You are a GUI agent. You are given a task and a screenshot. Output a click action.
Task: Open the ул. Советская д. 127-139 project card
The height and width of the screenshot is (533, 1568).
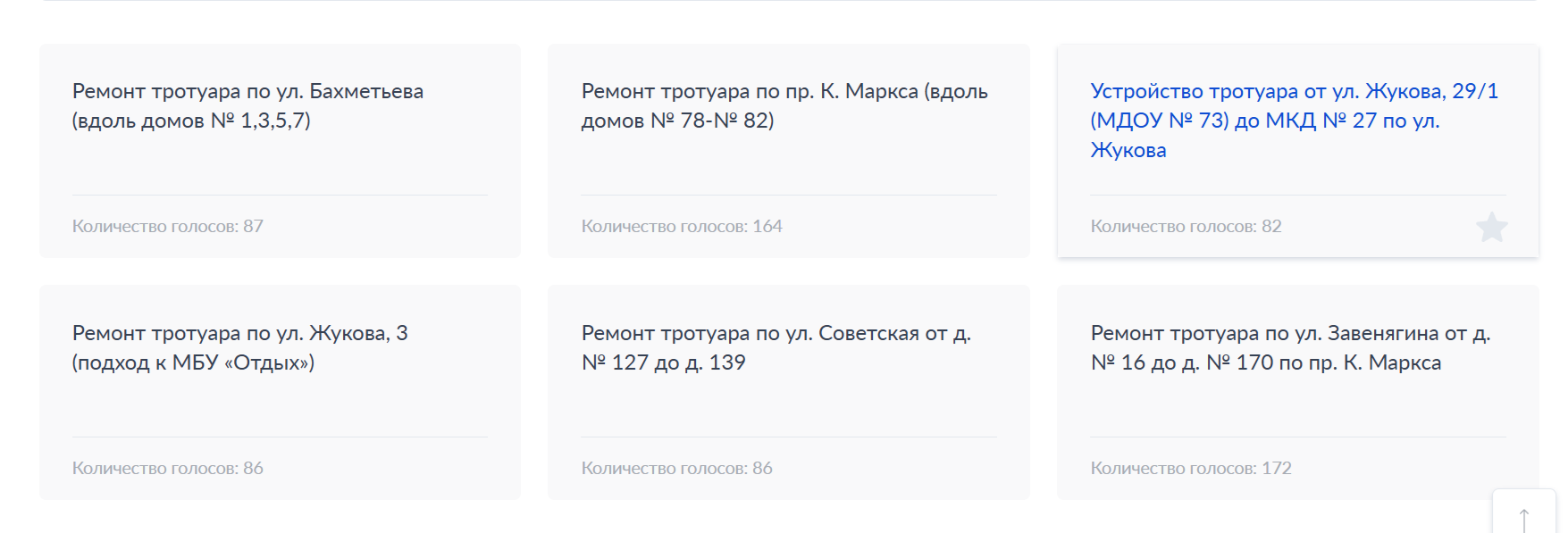(x=787, y=390)
